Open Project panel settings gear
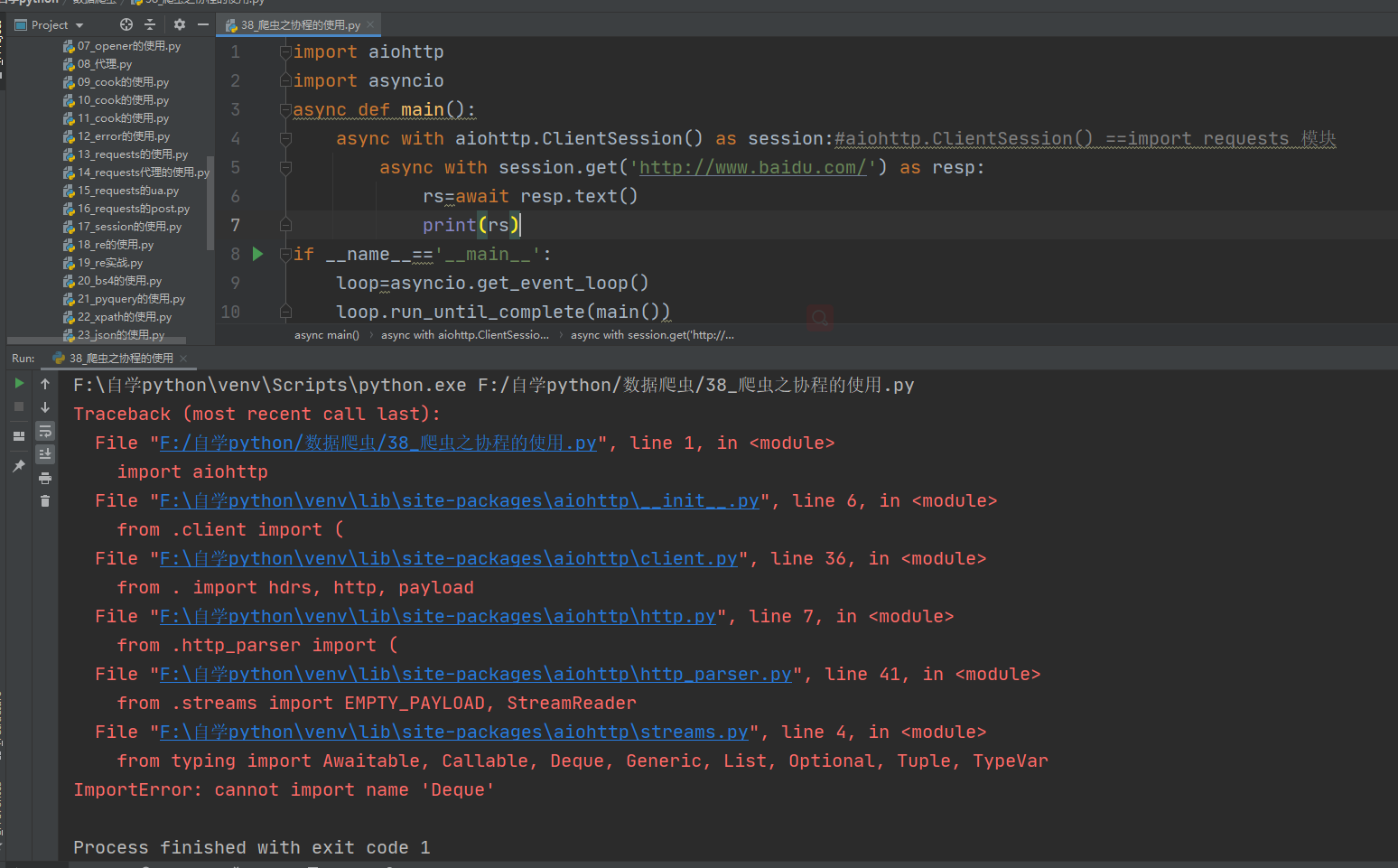The width and height of the screenshot is (1398, 868). tap(180, 25)
